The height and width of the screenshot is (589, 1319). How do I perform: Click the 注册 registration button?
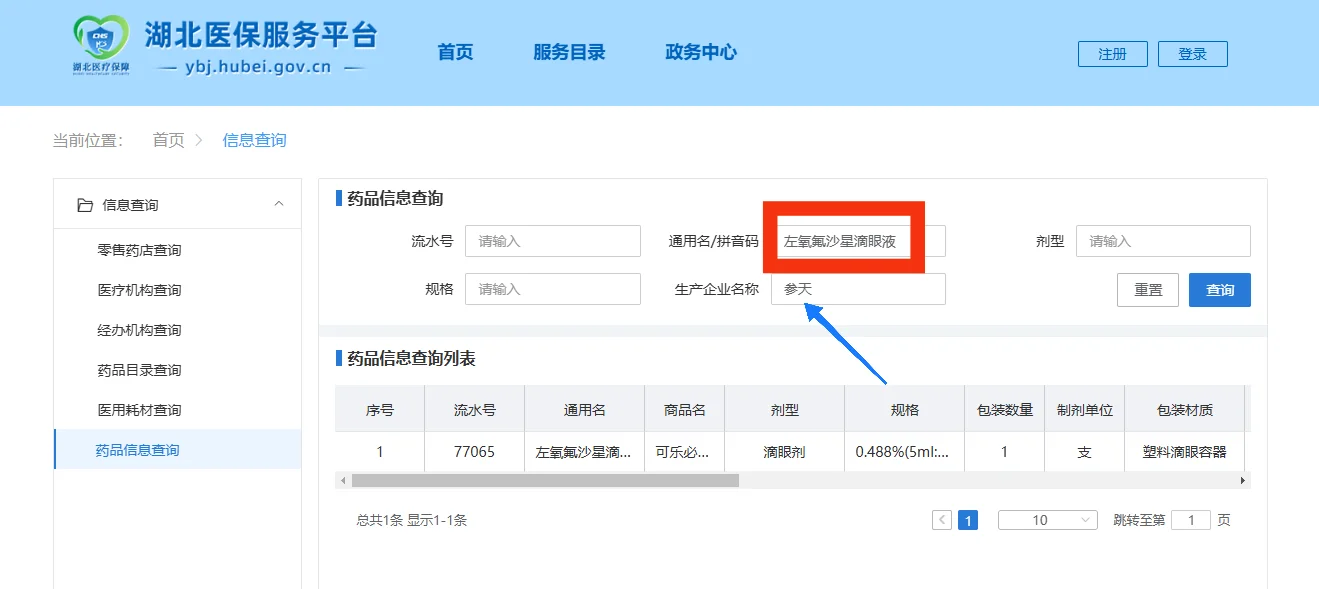(1112, 54)
